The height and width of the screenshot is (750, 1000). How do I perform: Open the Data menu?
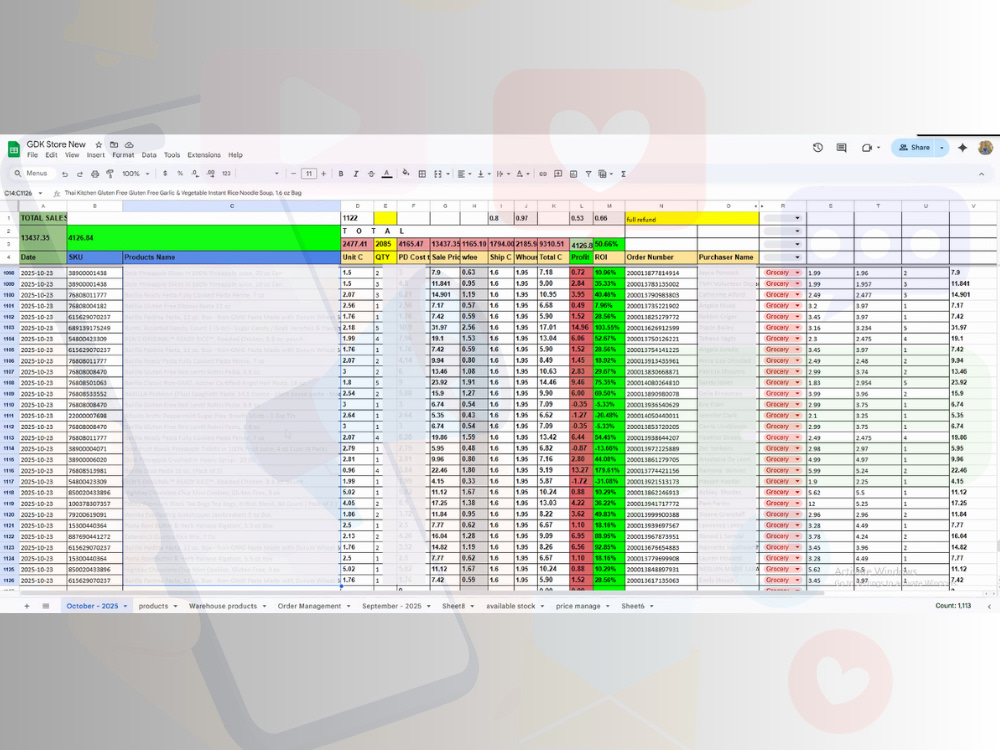coord(149,155)
